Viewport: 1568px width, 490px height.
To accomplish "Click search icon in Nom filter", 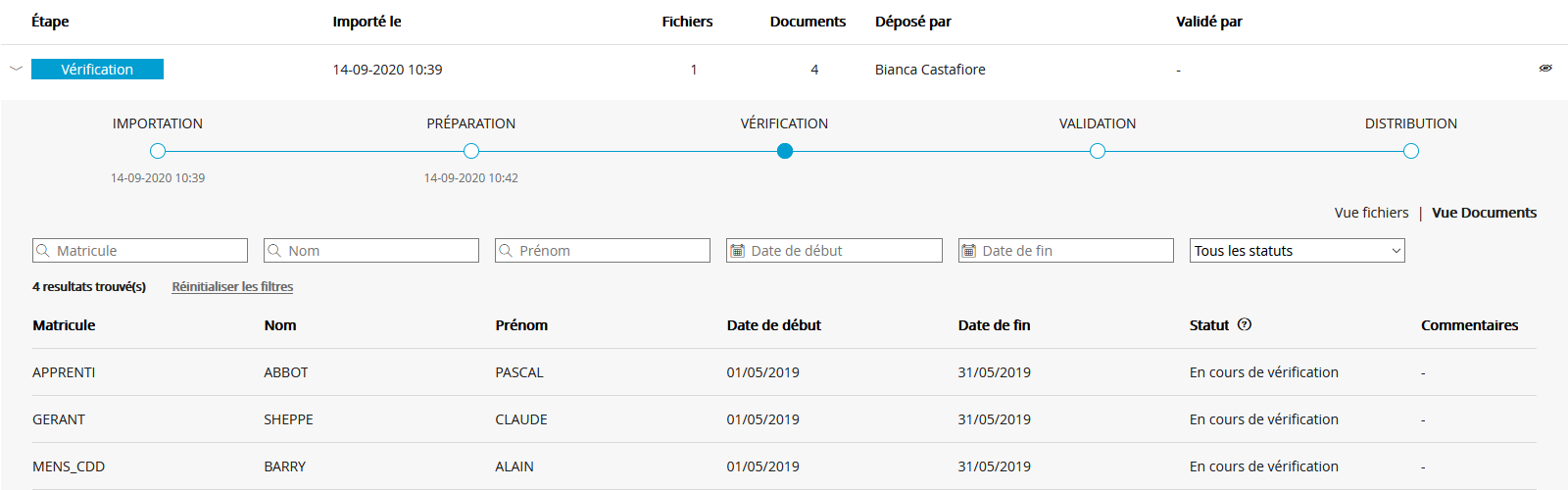I will click(x=274, y=251).
